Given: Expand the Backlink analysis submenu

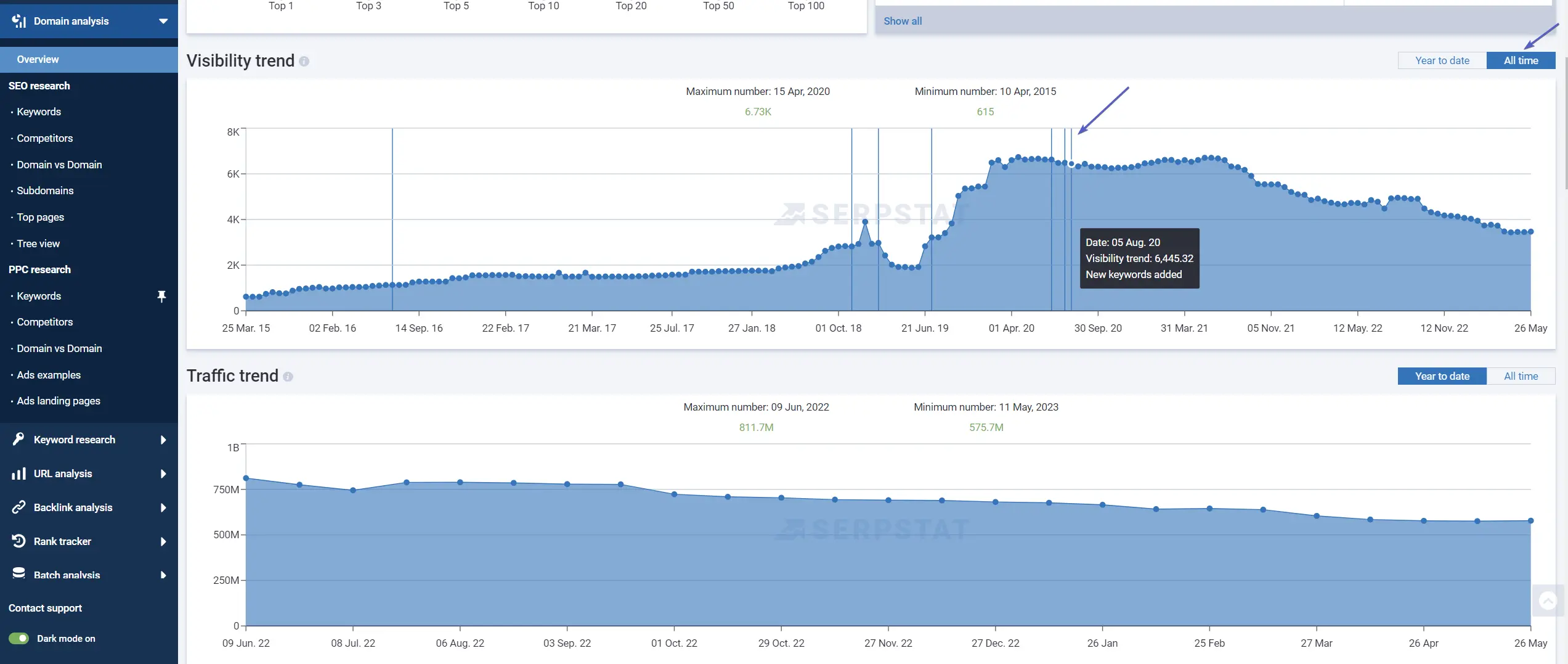Looking at the screenshot, I should point(163,507).
